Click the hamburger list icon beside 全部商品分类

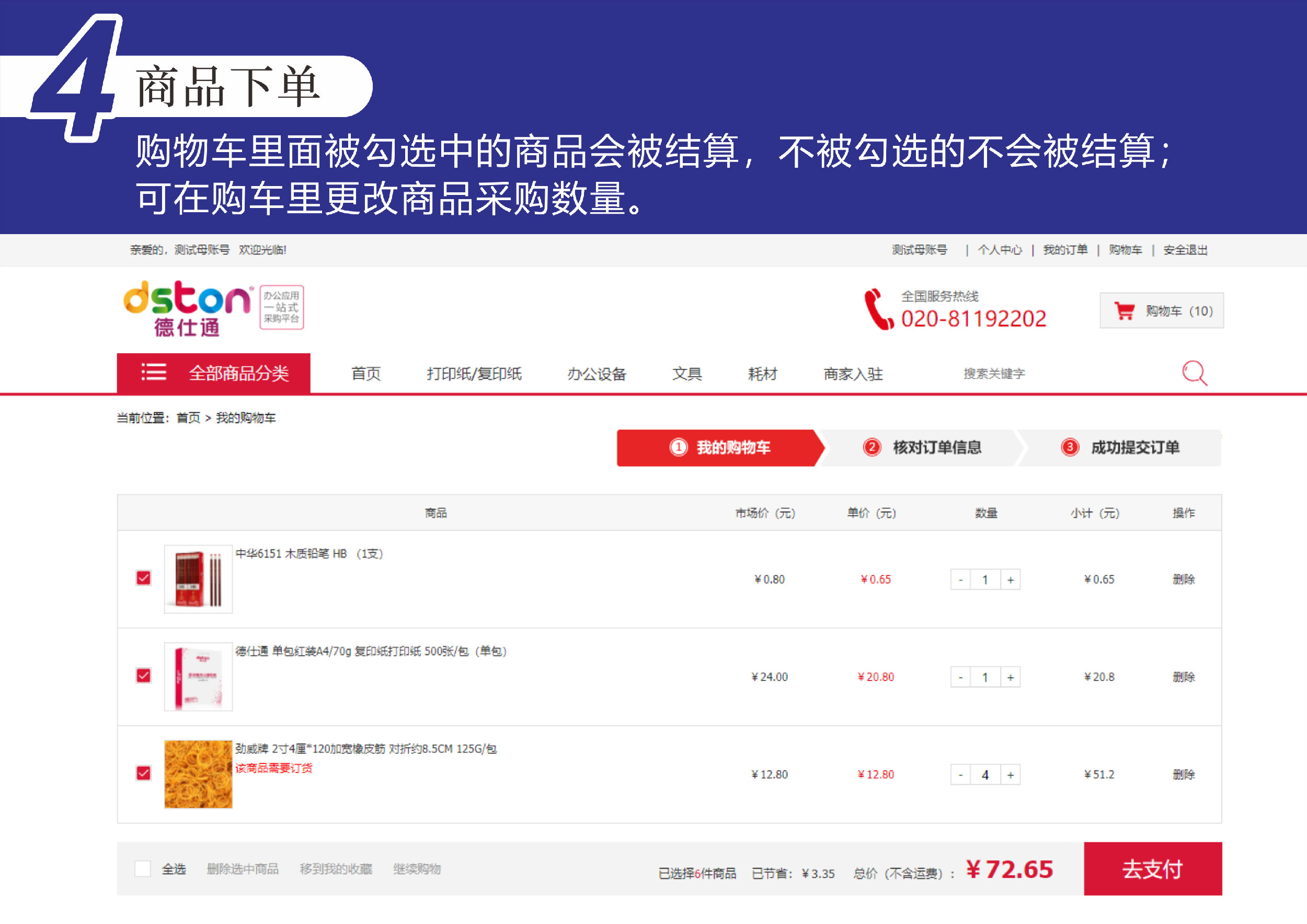(x=154, y=372)
